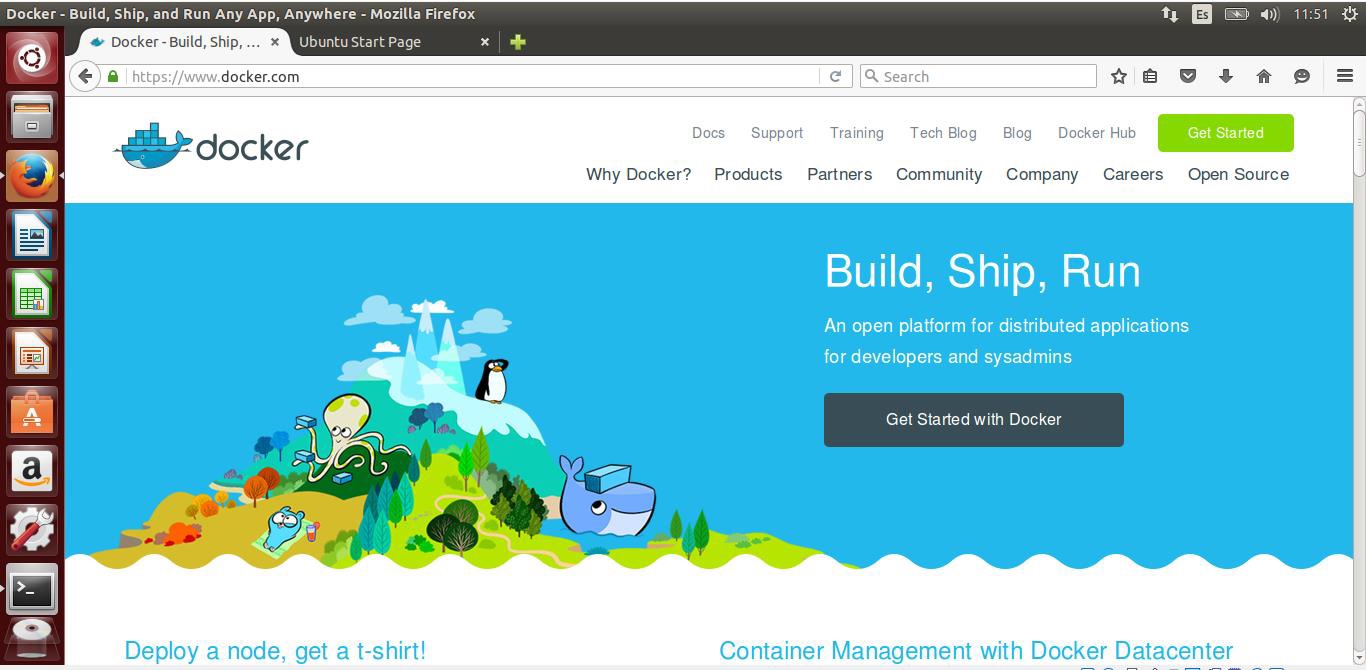Close the Docker tab
Screen dimensions: 1366x670
(x=275, y=42)
